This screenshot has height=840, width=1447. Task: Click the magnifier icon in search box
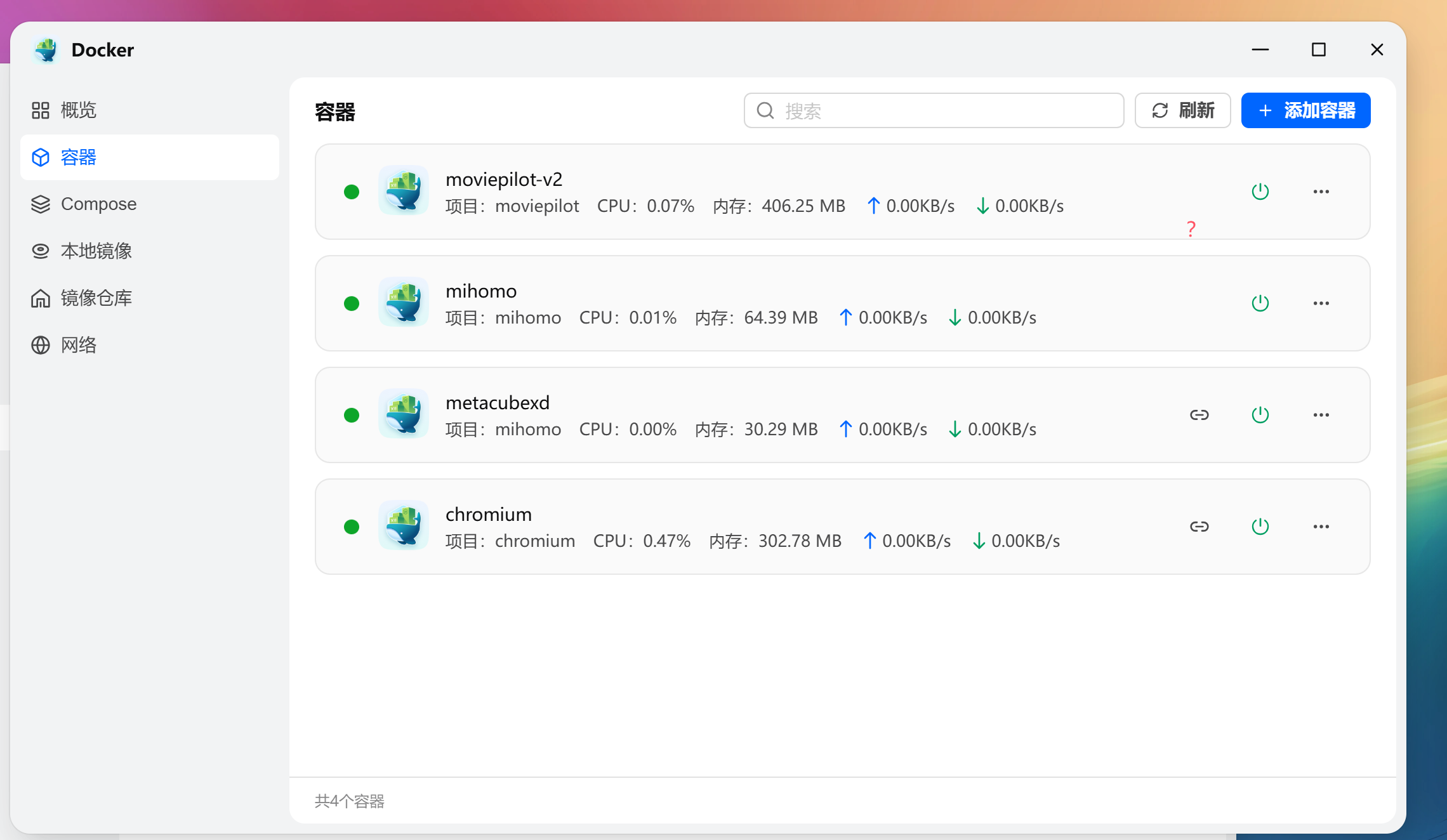click(x=765, y=110)
